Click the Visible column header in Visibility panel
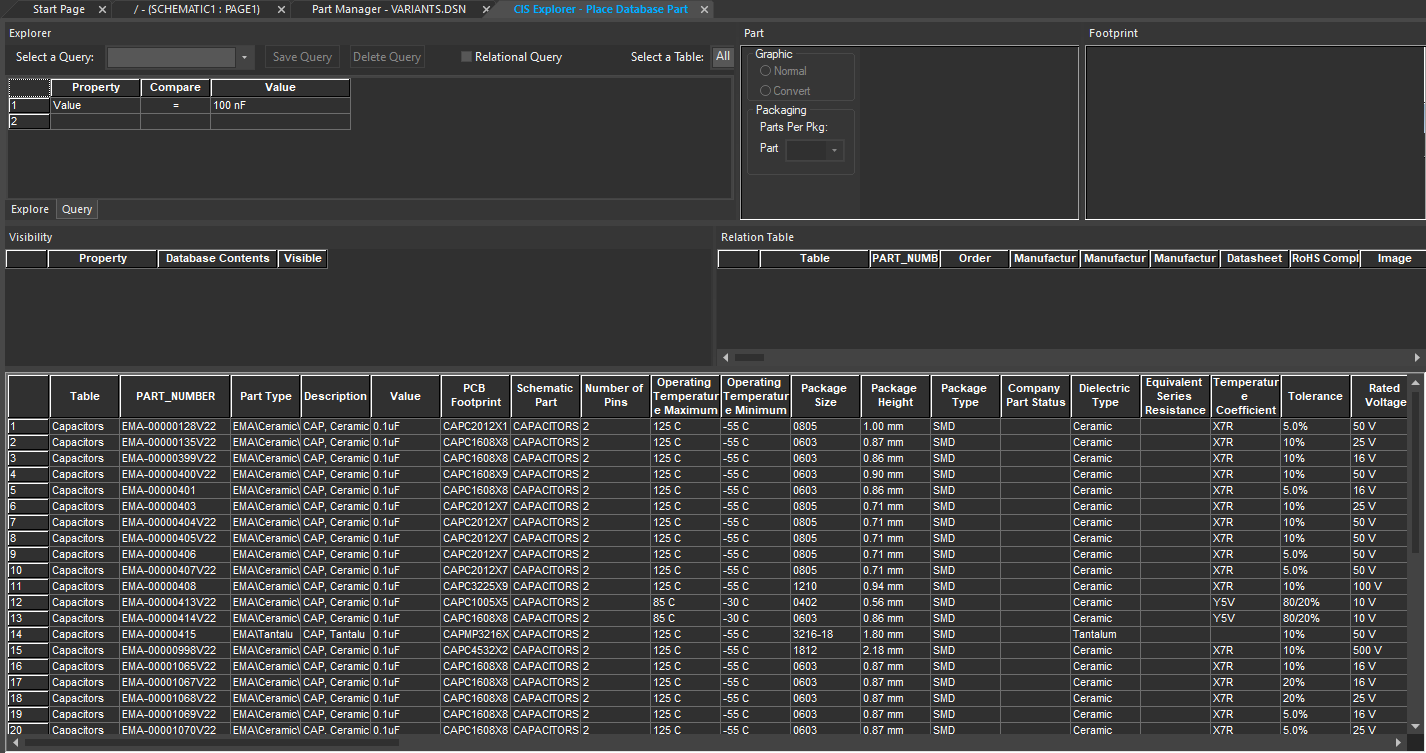 302,258
